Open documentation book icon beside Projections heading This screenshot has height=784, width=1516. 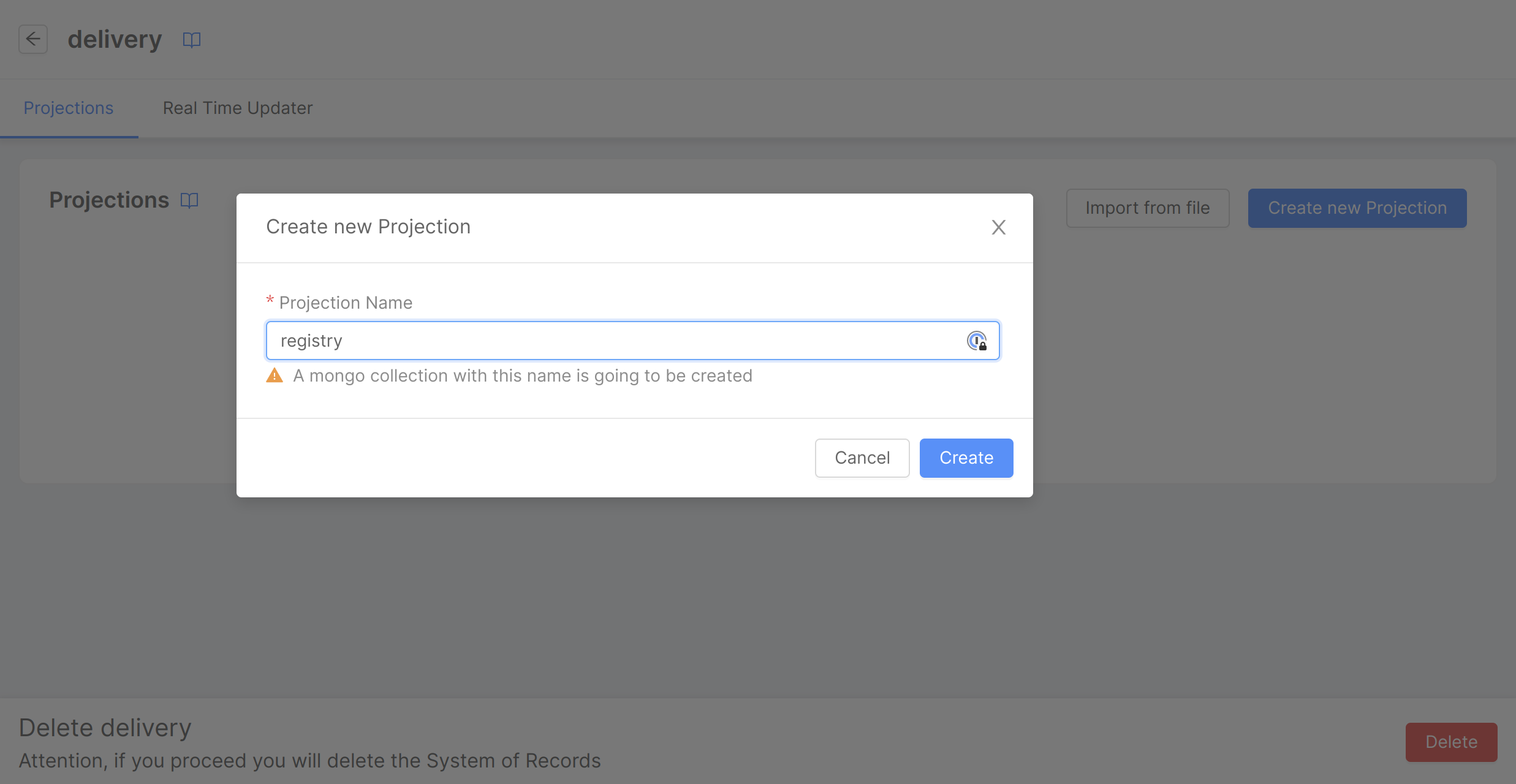click(189, 200)
